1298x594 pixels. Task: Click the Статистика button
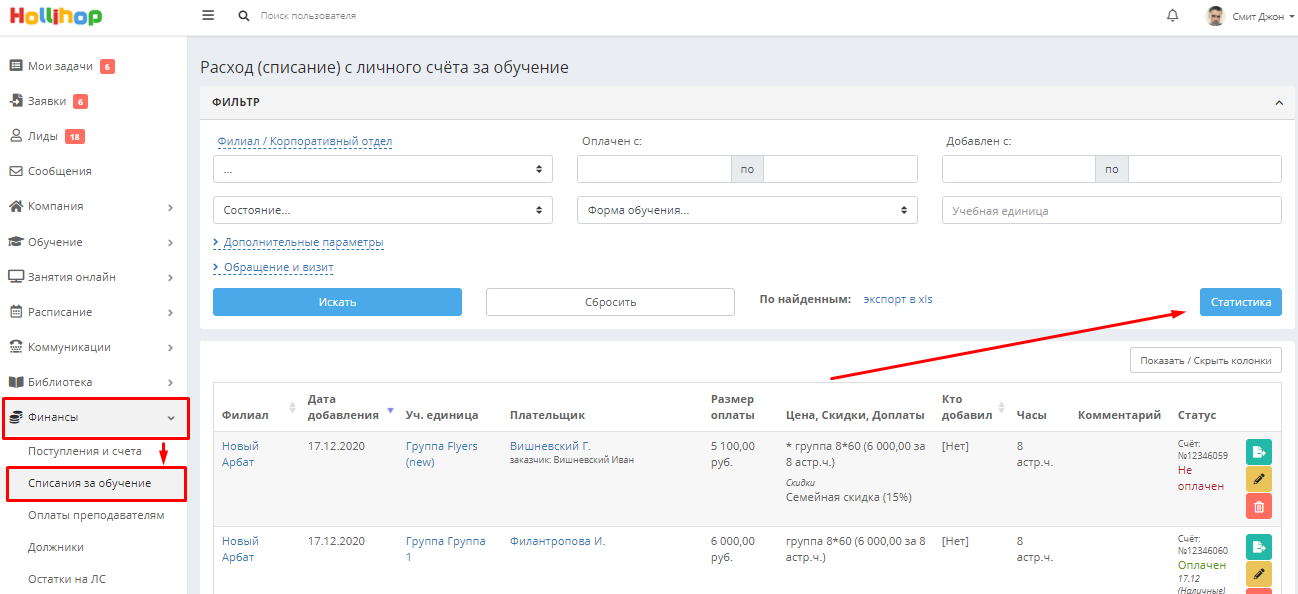click(1240, 302)
